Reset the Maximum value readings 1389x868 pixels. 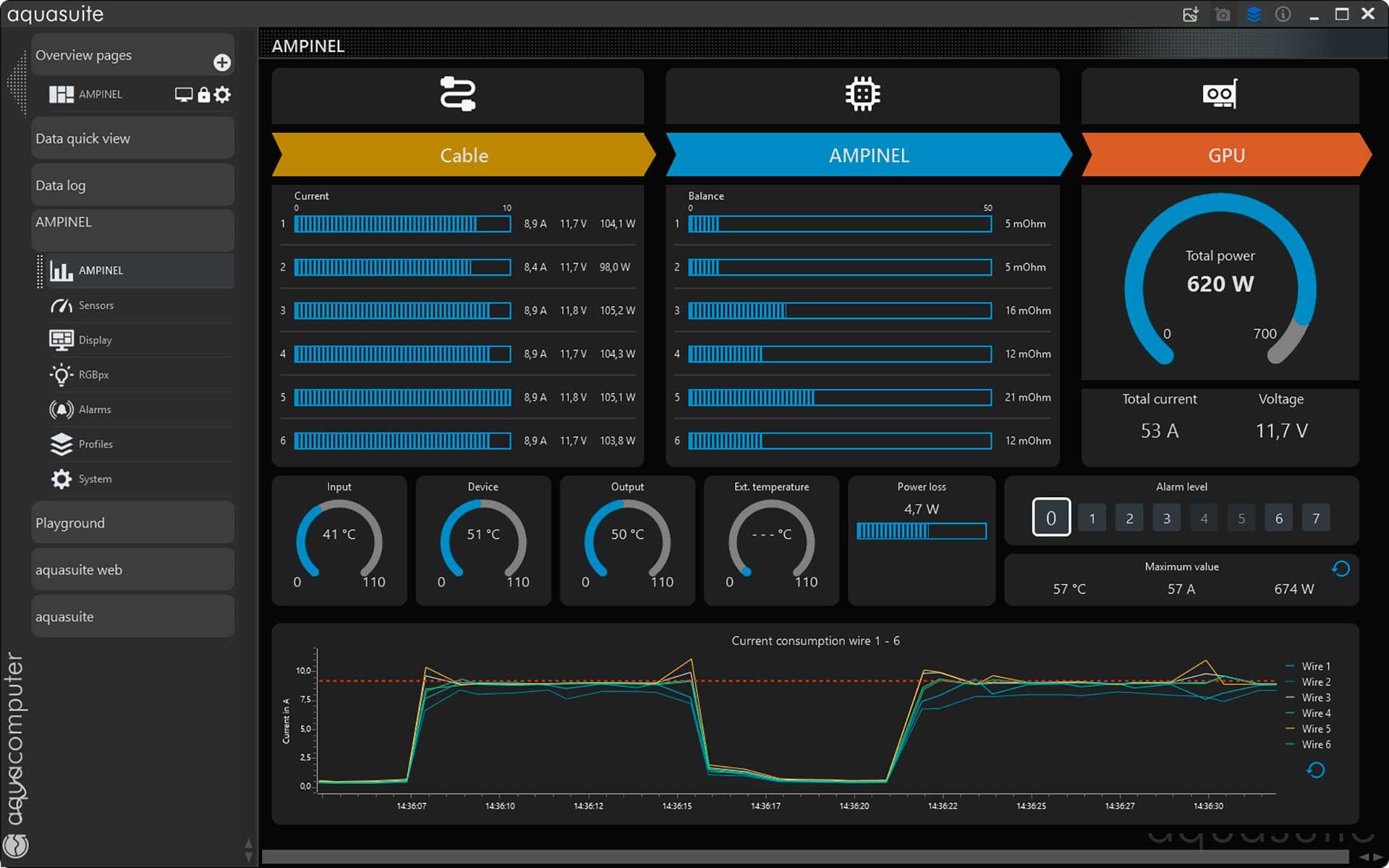click(x=1341, y=569)
